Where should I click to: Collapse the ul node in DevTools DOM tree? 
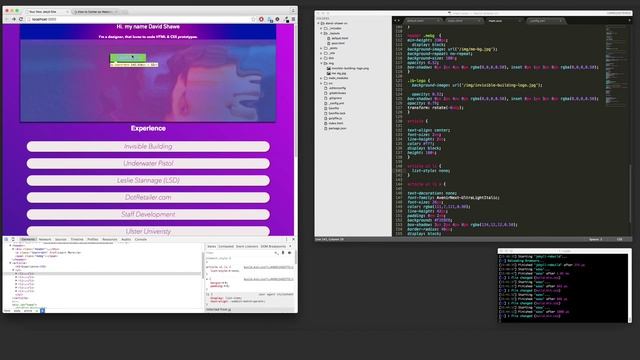pos(13,270)
